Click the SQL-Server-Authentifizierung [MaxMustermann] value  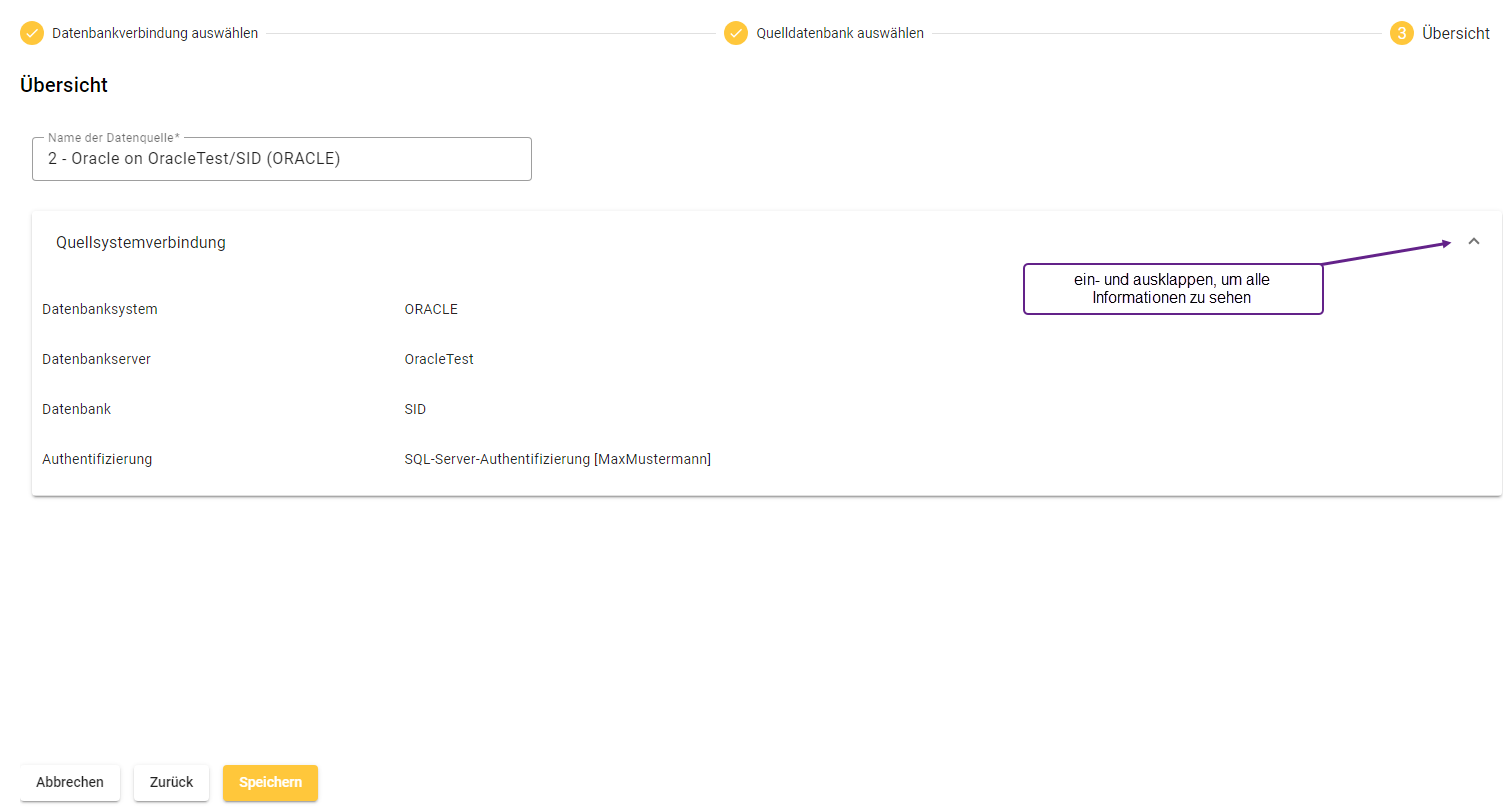point(557,459)
